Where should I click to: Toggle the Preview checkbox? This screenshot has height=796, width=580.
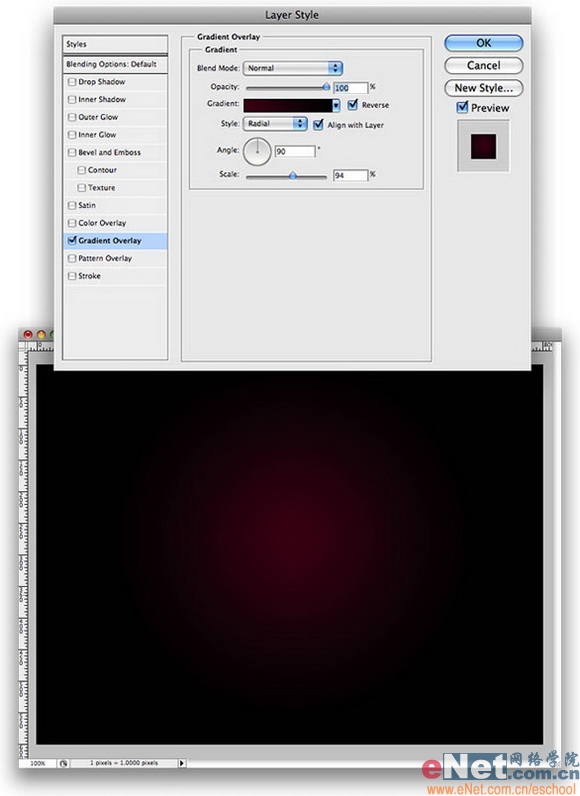point(462,107)
